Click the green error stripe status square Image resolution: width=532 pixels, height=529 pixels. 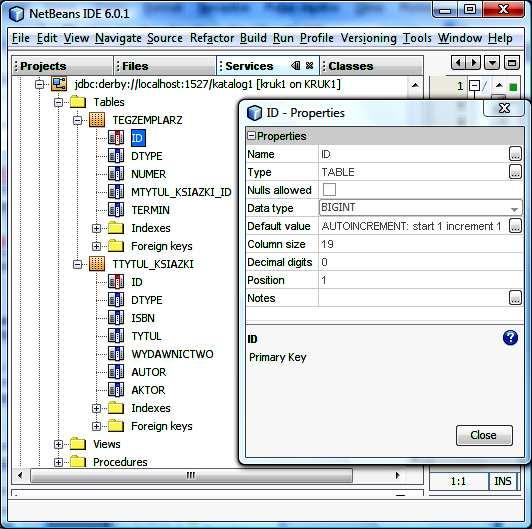point(513,88)
